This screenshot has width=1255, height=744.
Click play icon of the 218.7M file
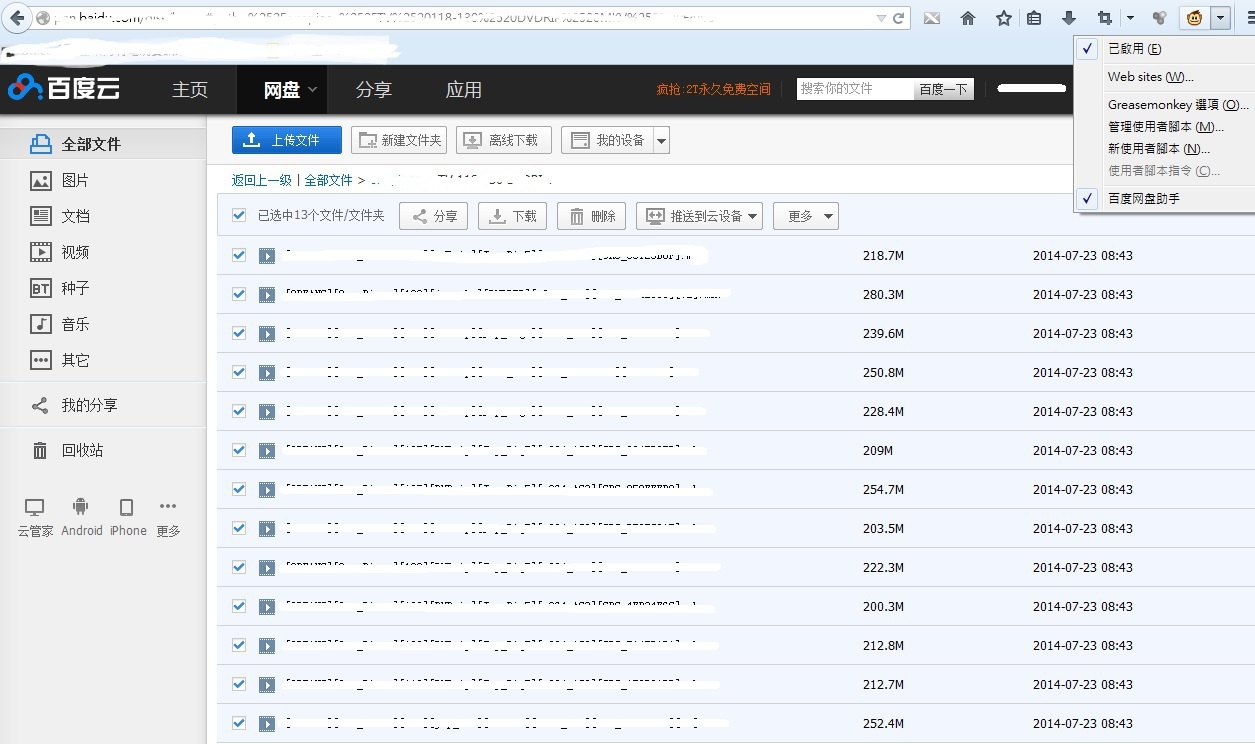[267, 256]
